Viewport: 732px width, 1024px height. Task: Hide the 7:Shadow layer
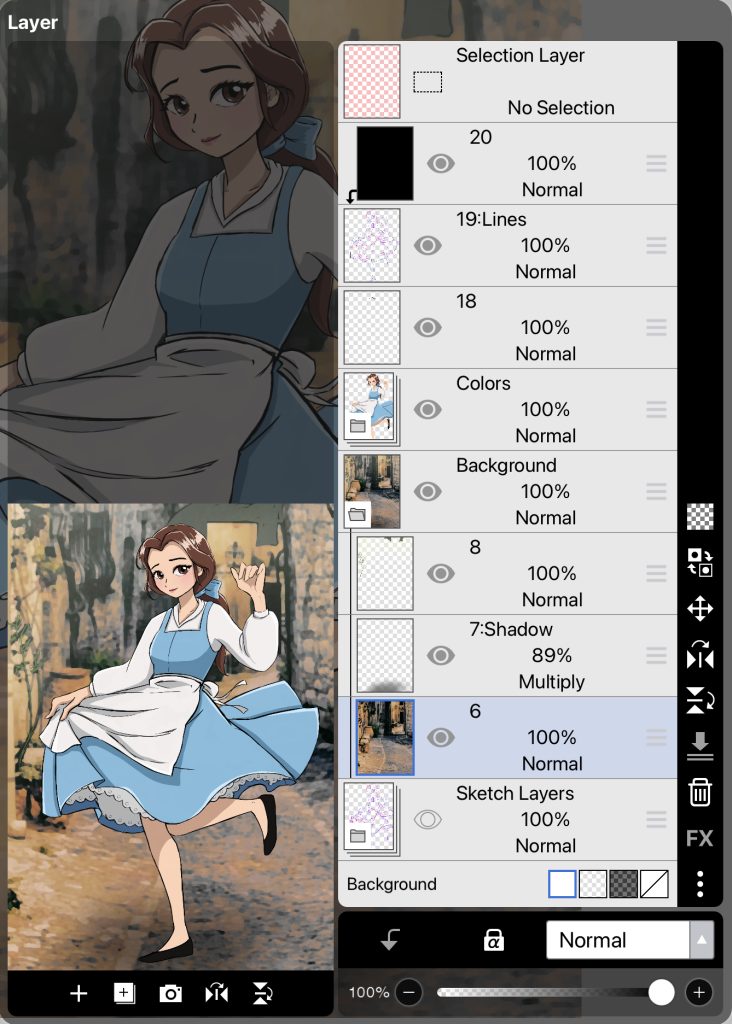441,655
